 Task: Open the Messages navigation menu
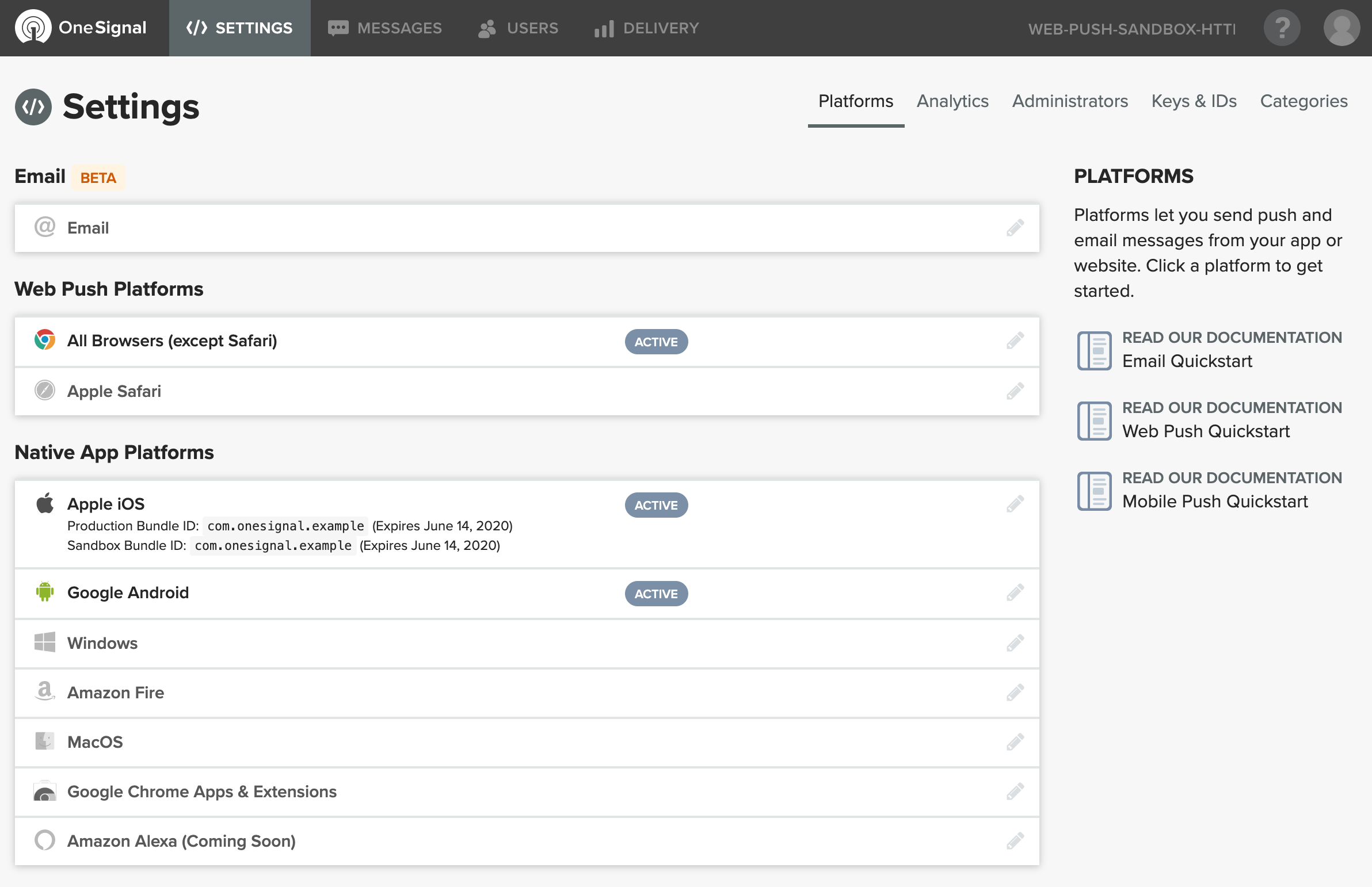coord(384,28)
